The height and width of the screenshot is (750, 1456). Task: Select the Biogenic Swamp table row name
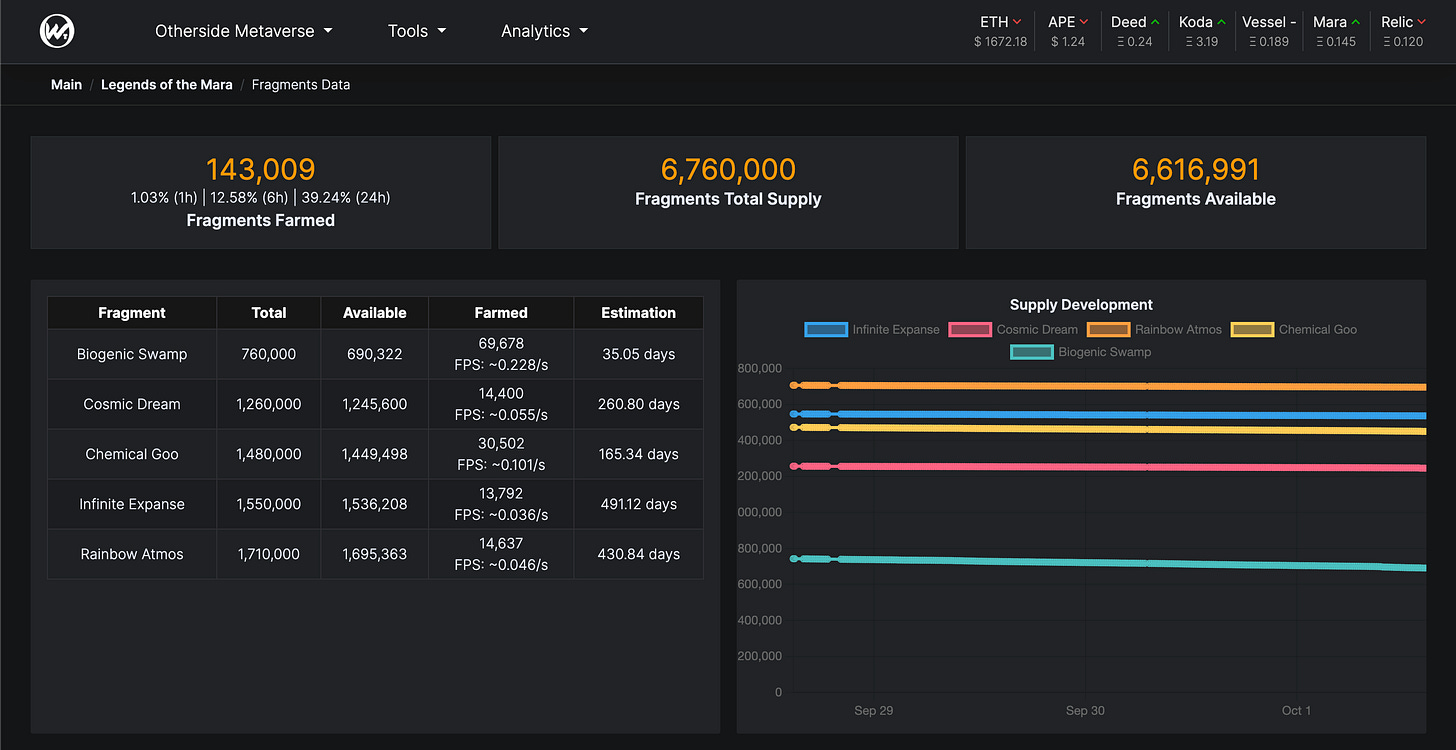click(132, 354)
